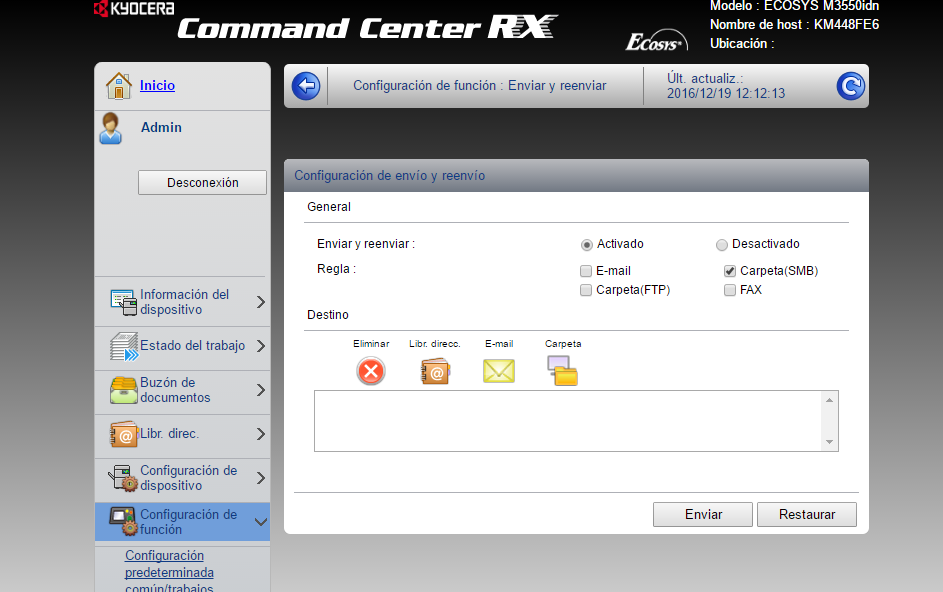Click the Restaurar button
This screenshot has width=943, height=592.
pyautogui.click(x=806, y=514)
